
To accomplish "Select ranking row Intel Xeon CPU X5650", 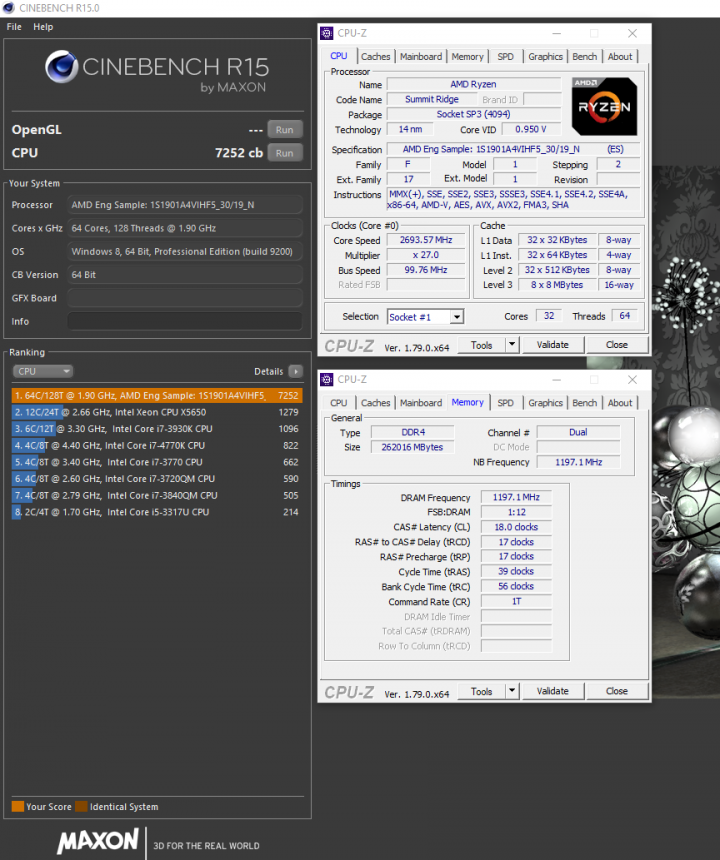I will [x=157, y=412].
